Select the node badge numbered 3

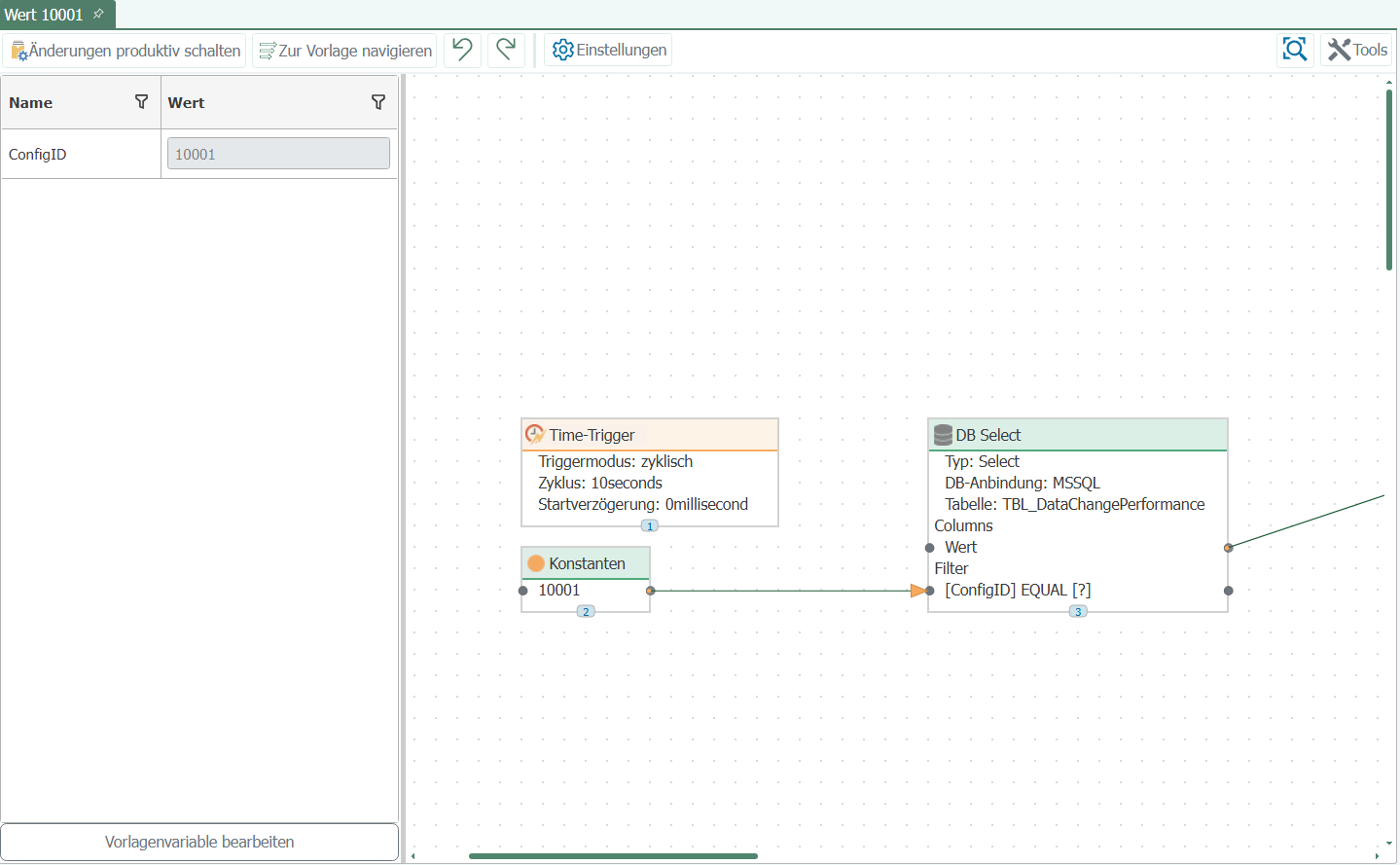pyautogui.click(x=1078, y=611)
